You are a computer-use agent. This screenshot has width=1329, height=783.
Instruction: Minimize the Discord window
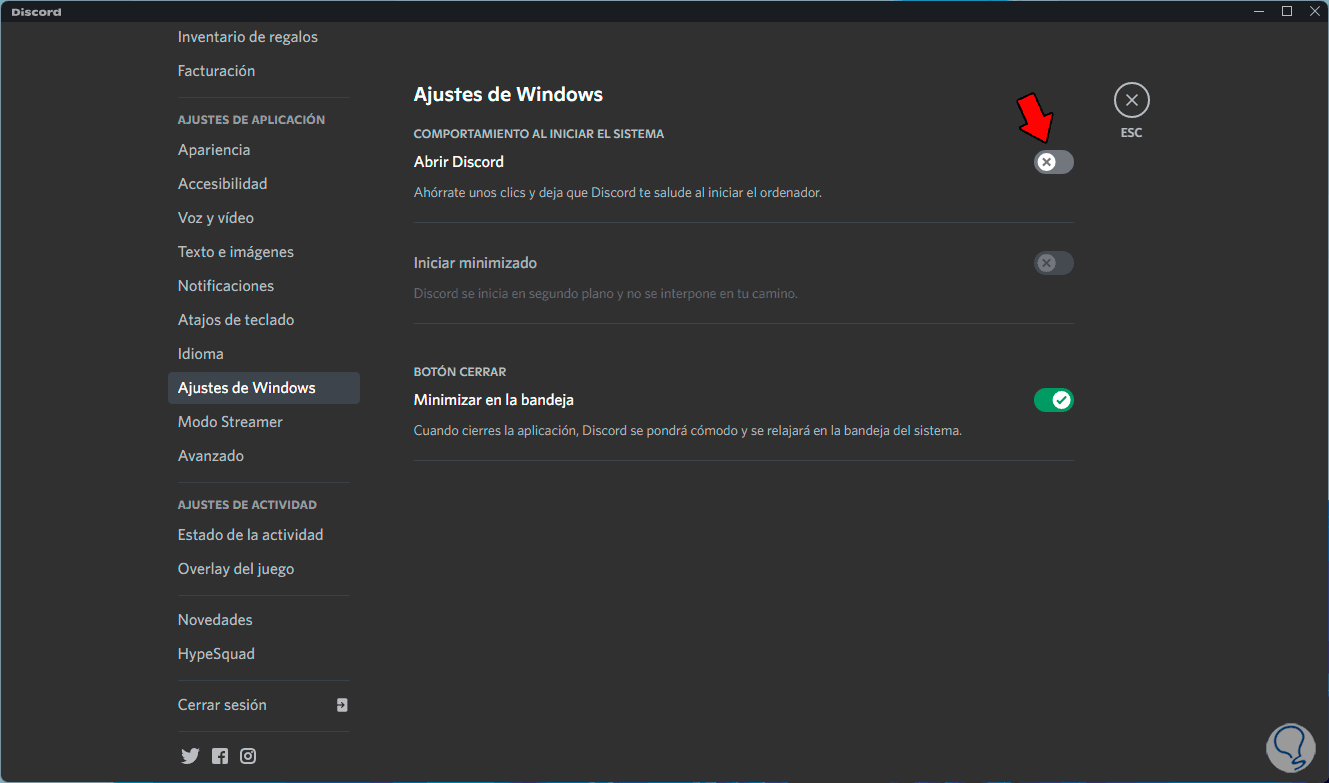coord(1260,11)
